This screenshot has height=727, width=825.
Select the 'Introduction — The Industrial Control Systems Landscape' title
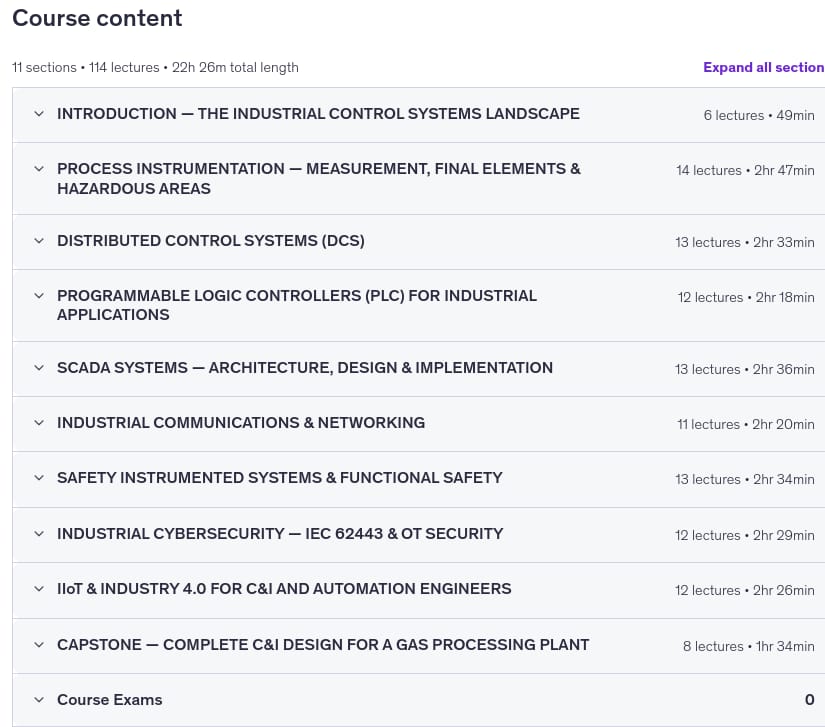pos(318,114)
